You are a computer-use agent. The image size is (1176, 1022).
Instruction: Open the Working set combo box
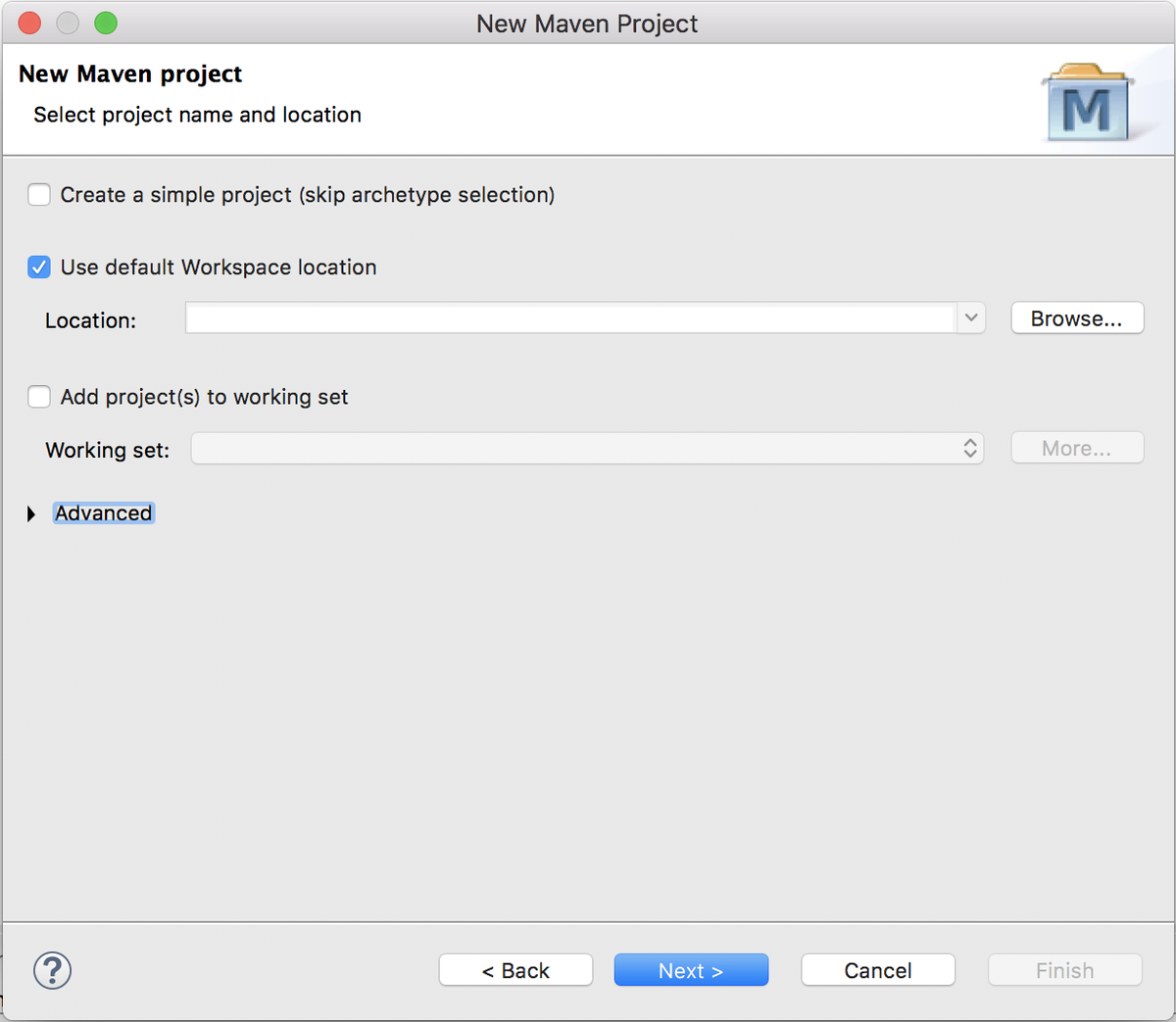(587, 448)
